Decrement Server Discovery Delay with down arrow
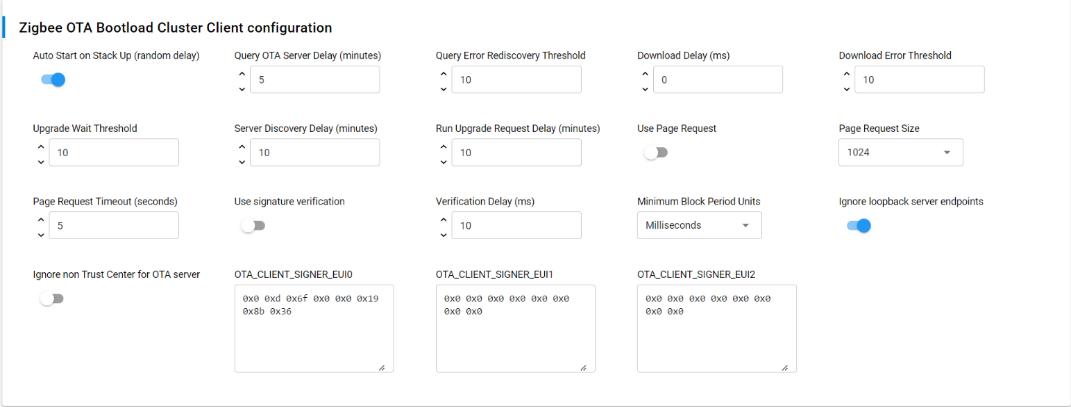Screen dimensions: 1071x407 click(242, 162)
